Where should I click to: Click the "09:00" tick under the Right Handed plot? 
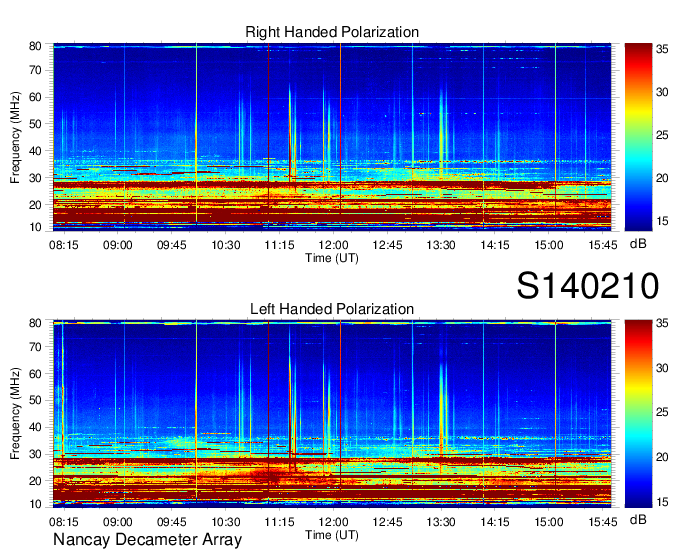pyautogui.click(x=118, y=245)
